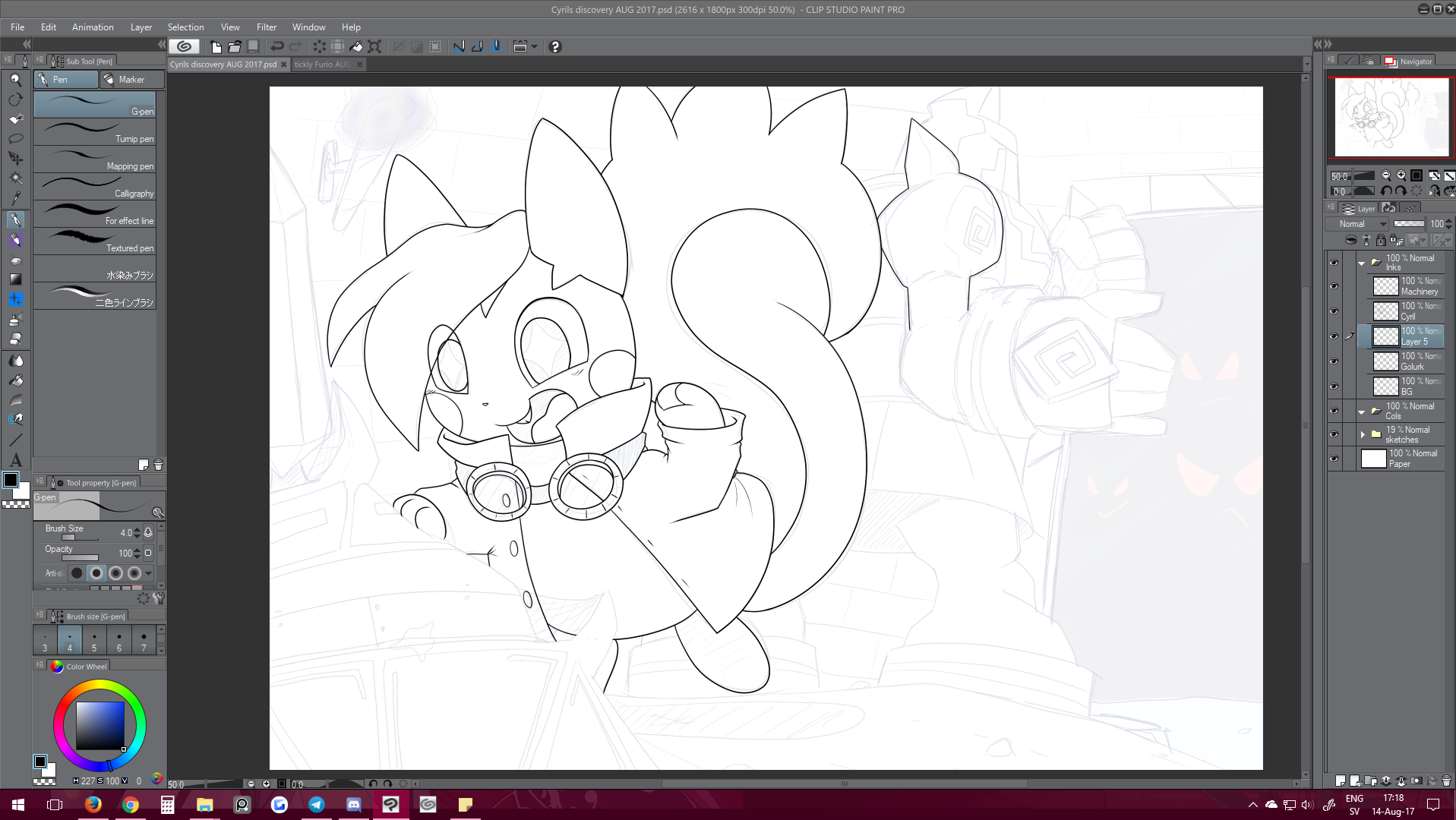Rotate canvas left in Navigator
Screen dimensions: 1456x820
[1386, 191]
